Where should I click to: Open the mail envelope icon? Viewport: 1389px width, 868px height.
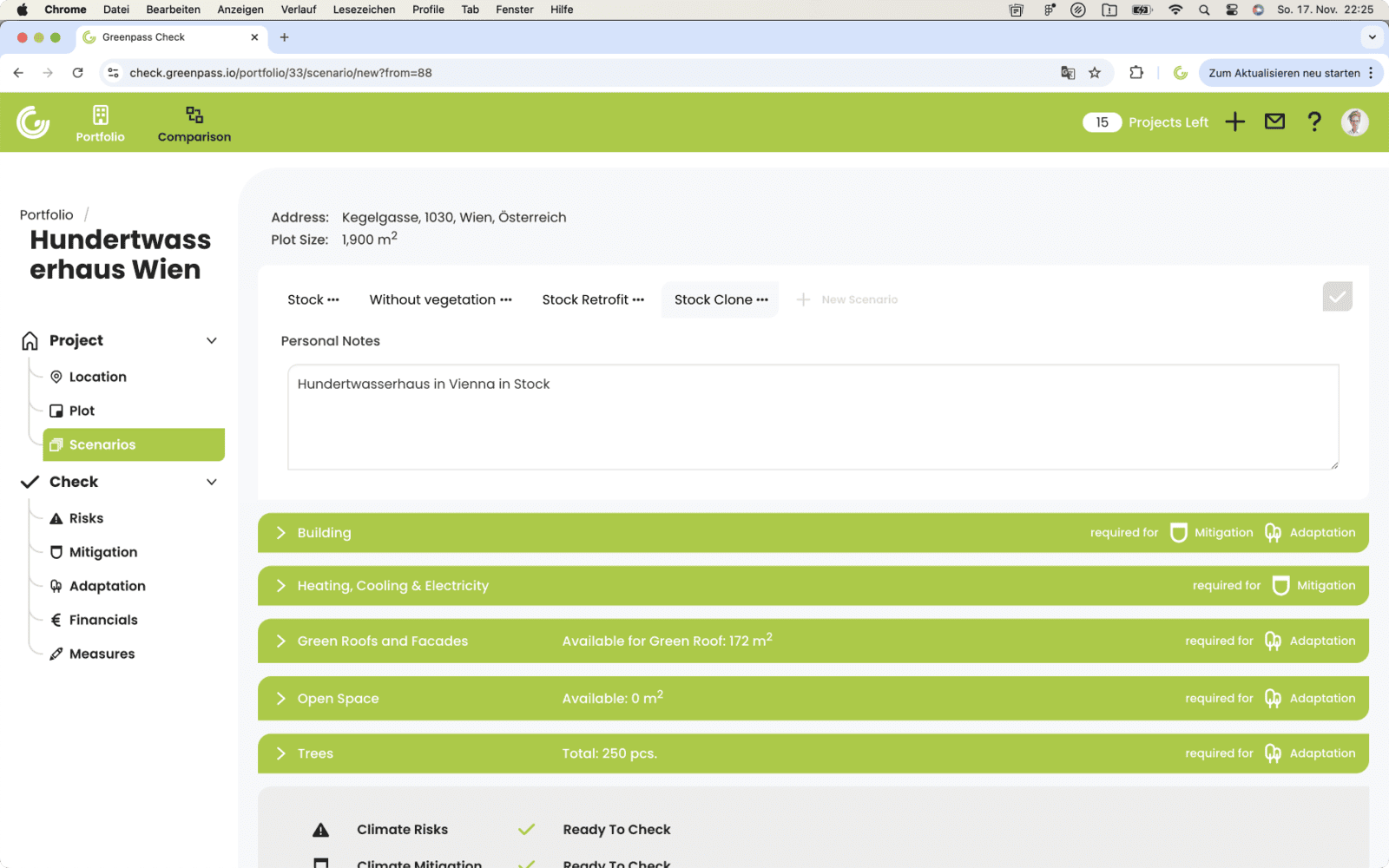tap(1274, 122)
